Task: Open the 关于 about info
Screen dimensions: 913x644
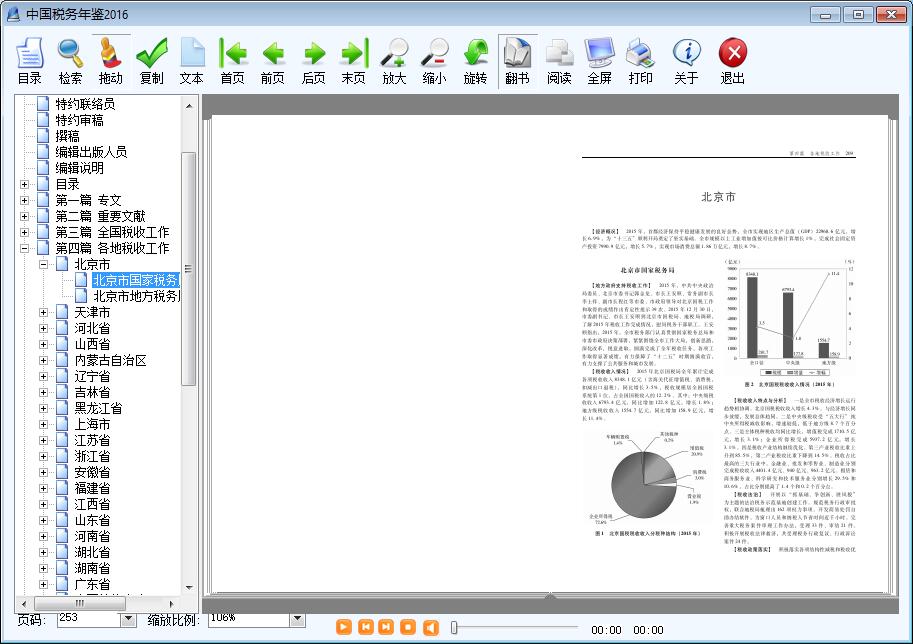Action: (686, 61)
